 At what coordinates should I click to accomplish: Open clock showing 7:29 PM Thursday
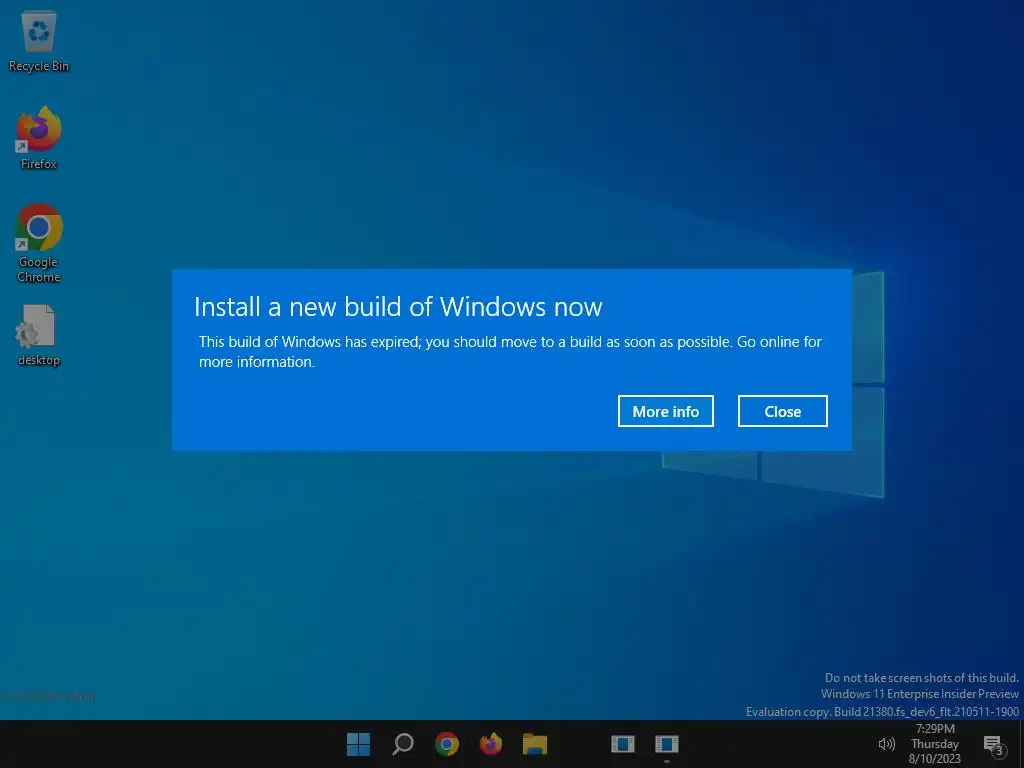click(x=935, y=744)
